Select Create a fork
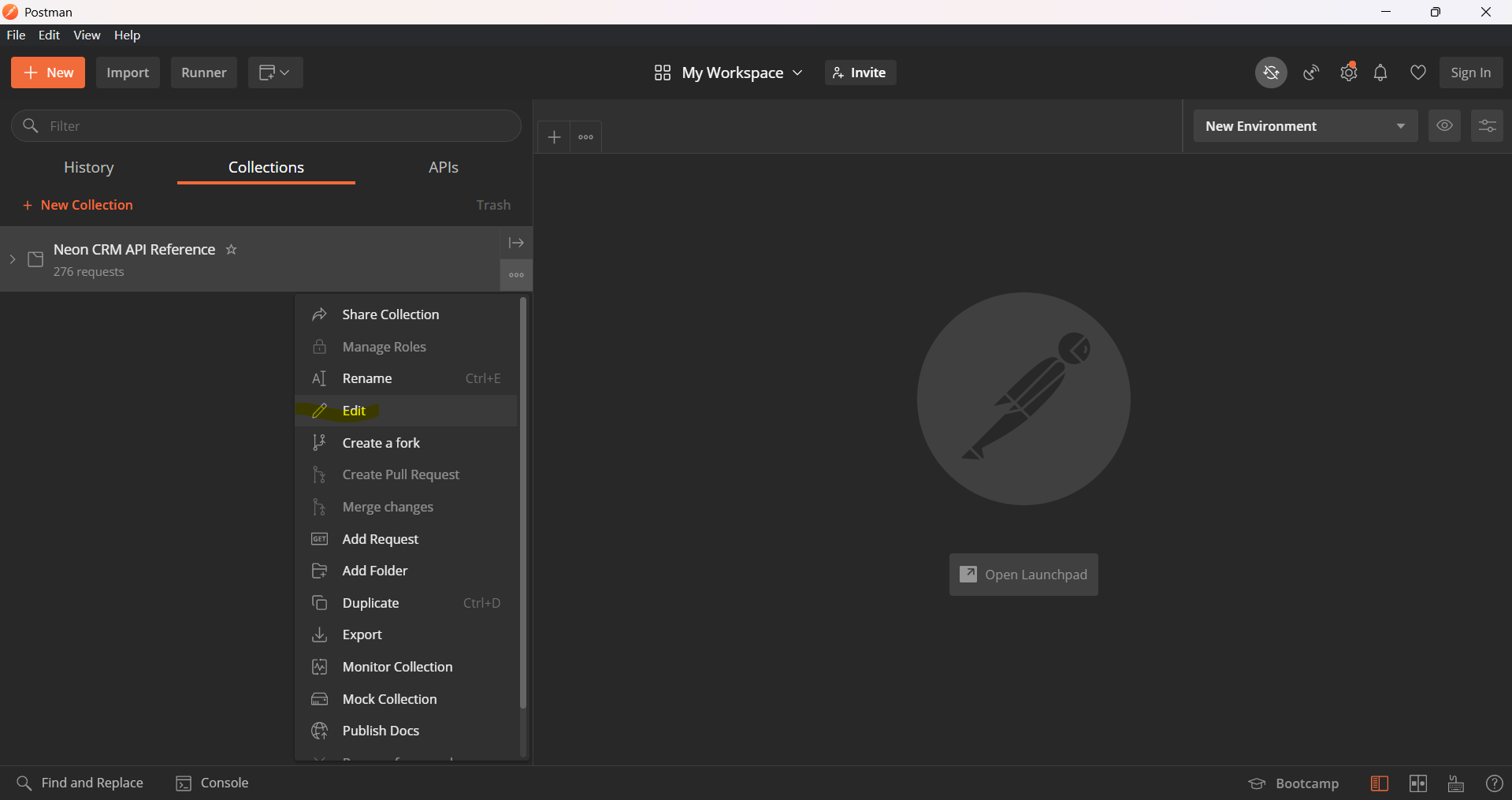This screenshot has width=1512, height=800. click(x=406, y=443)
